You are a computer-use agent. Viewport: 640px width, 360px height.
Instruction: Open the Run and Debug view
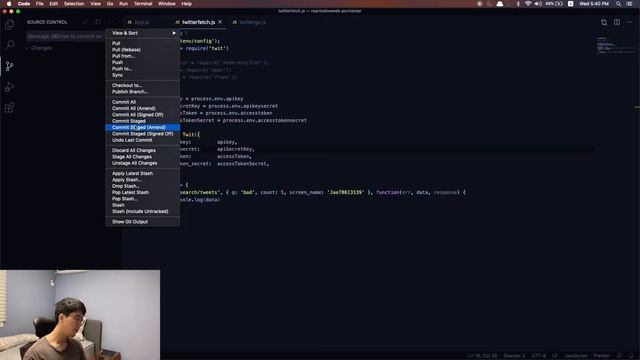point(9,87)
